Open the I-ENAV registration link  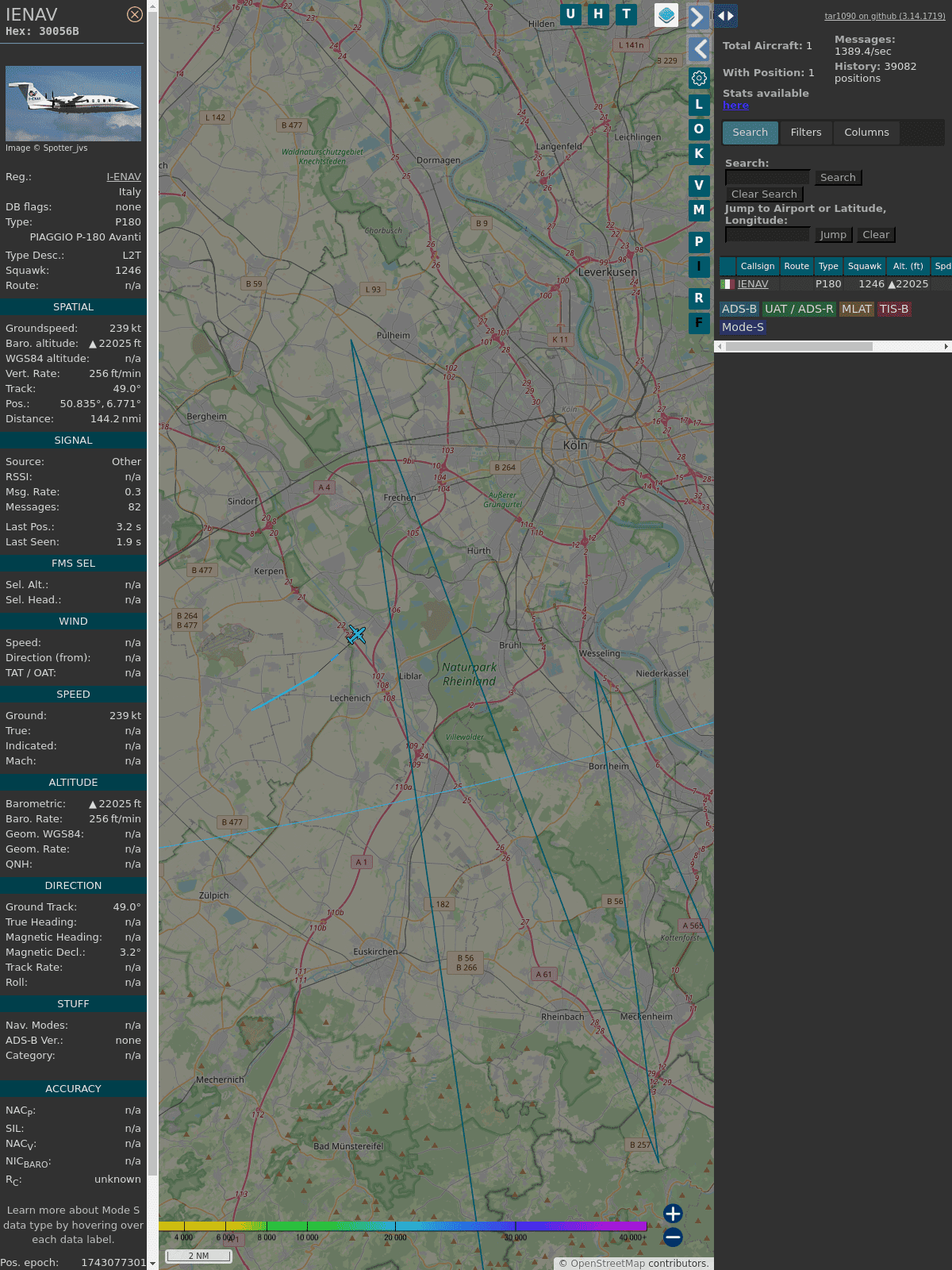click(x=124, y=177)
